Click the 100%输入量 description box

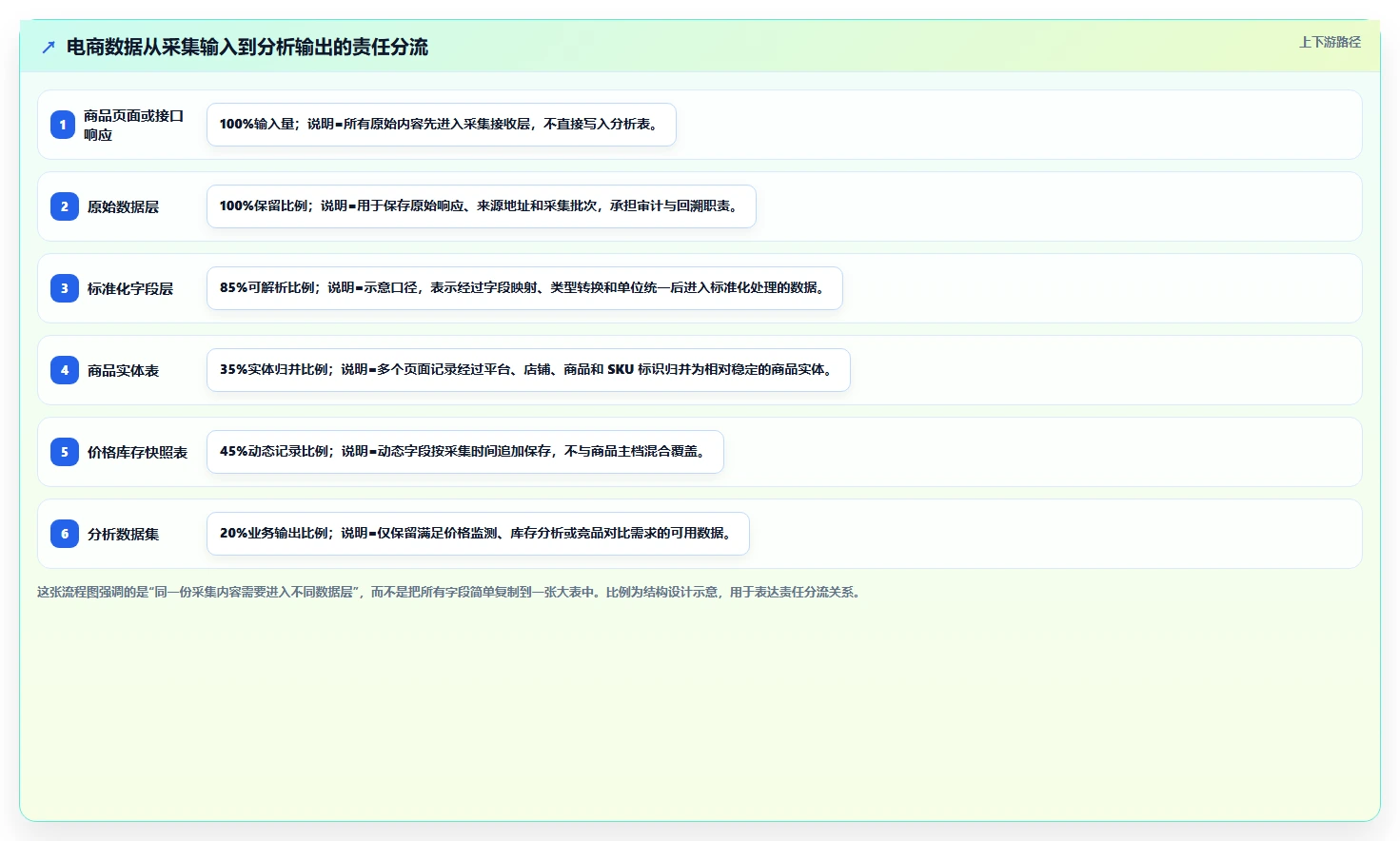pyautogui.click(x=442, y=125)
